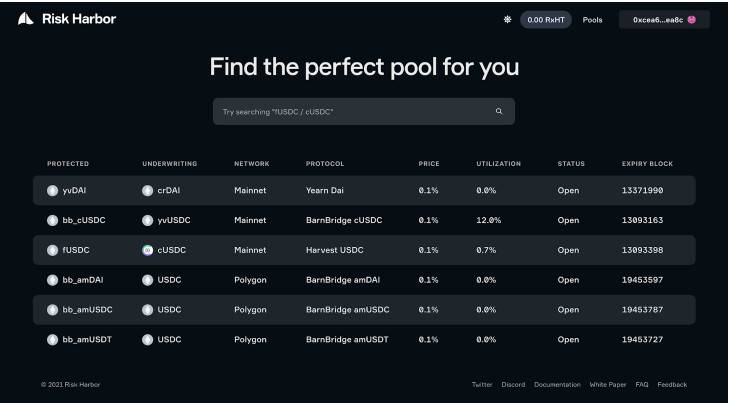Sort by the Expiry Block column header
This screenshot has width=730, height=403.
[647, 164]
